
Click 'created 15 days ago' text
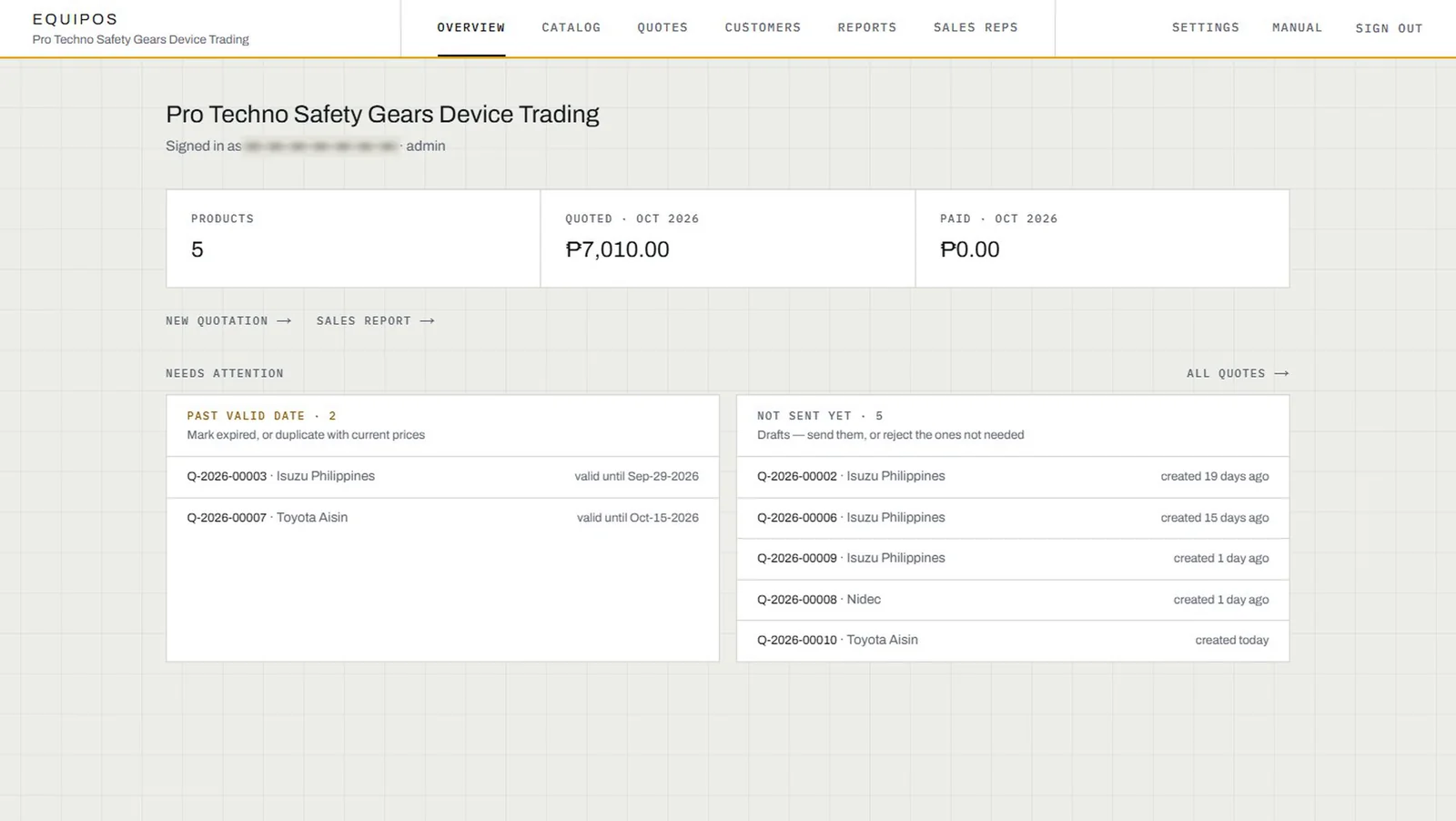(1214, 517)
